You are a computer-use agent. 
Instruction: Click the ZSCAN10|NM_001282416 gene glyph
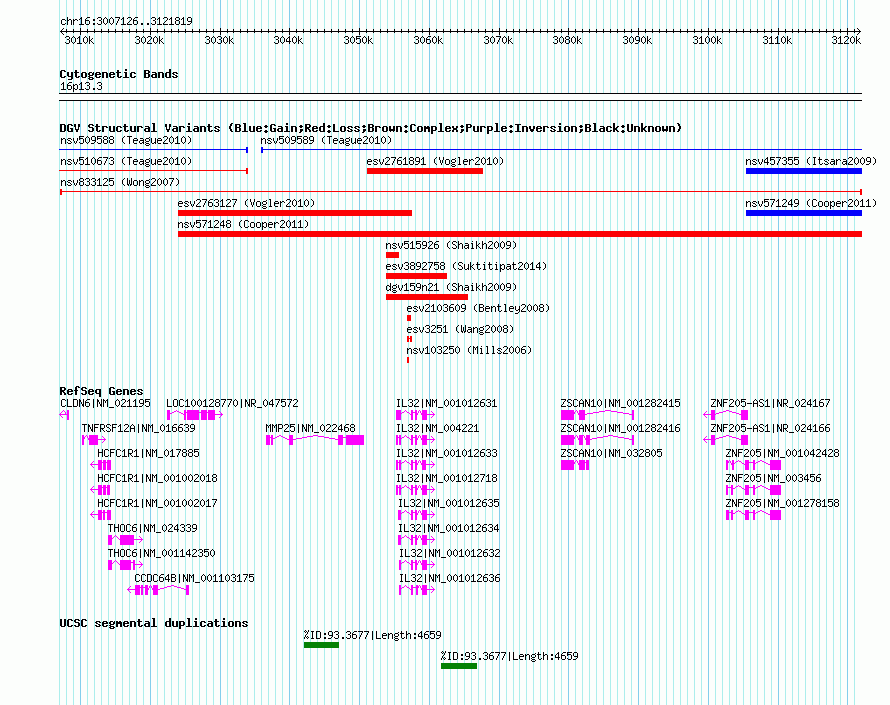tap(597, 440)
